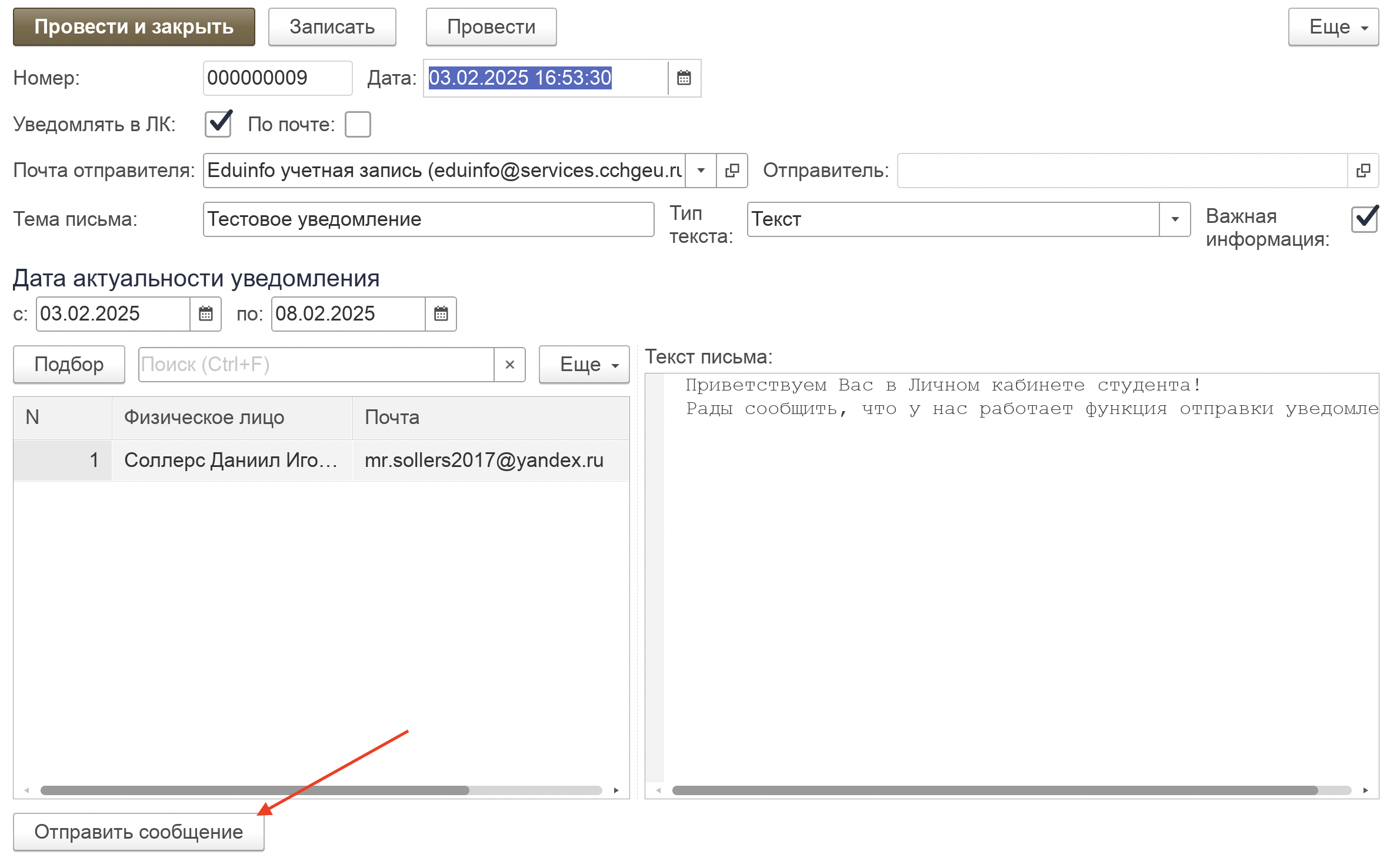
Task: Enable По почте checkbox
Action: point(358,124)
